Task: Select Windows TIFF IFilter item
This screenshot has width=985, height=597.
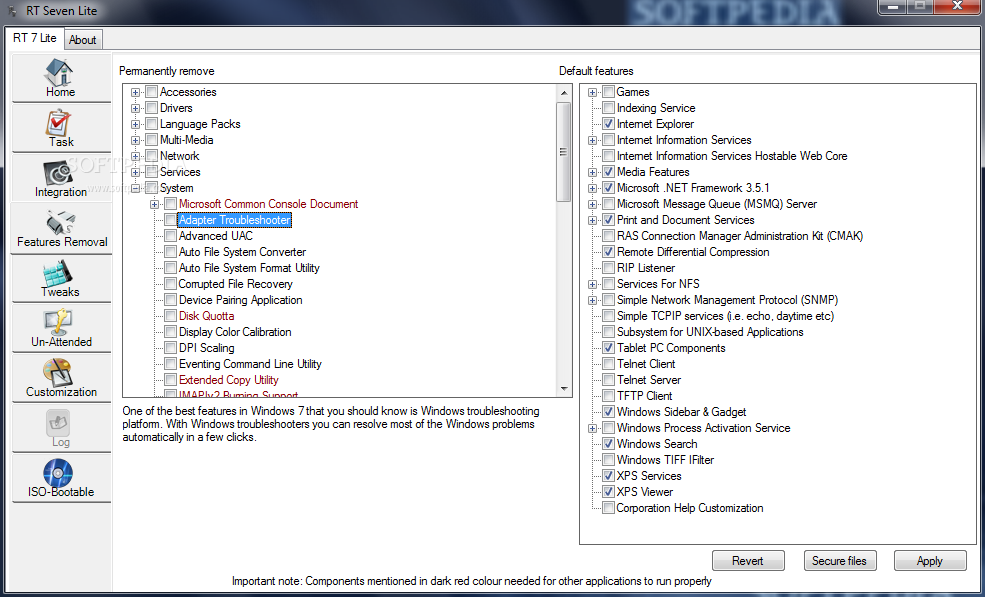Action: tap(665, 460)
